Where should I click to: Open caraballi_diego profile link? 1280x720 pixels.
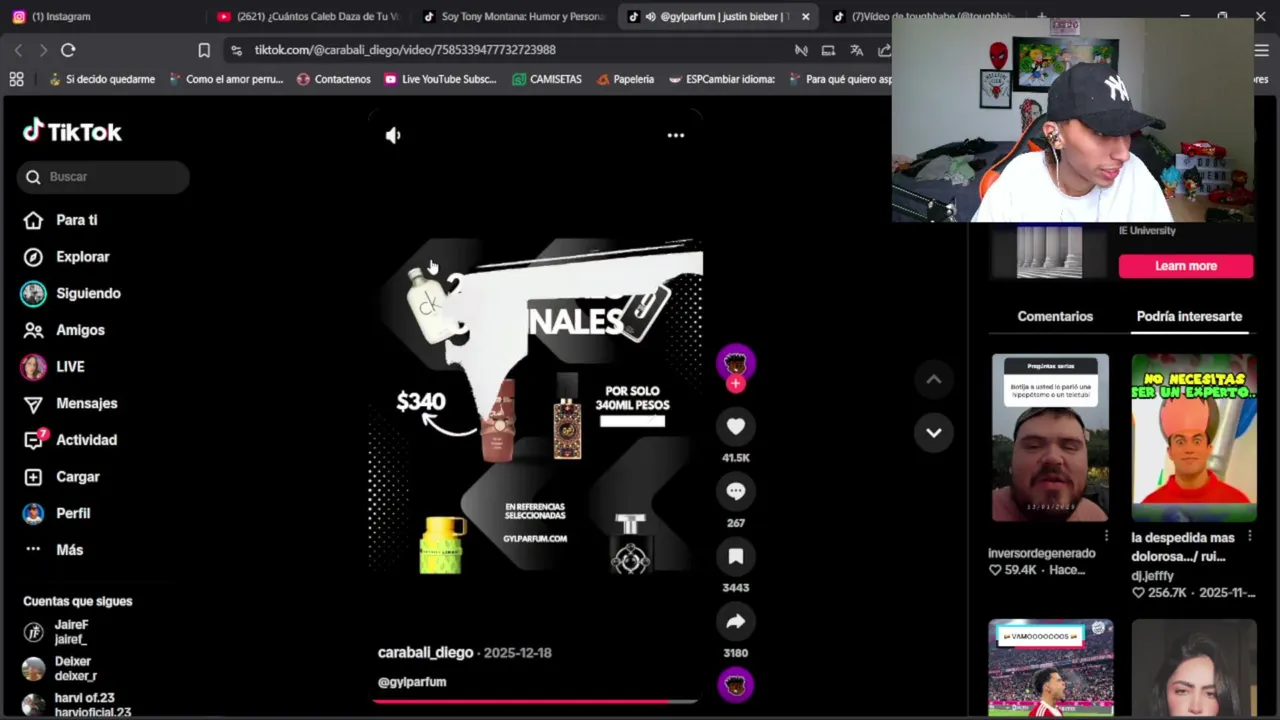click(425, 652)
